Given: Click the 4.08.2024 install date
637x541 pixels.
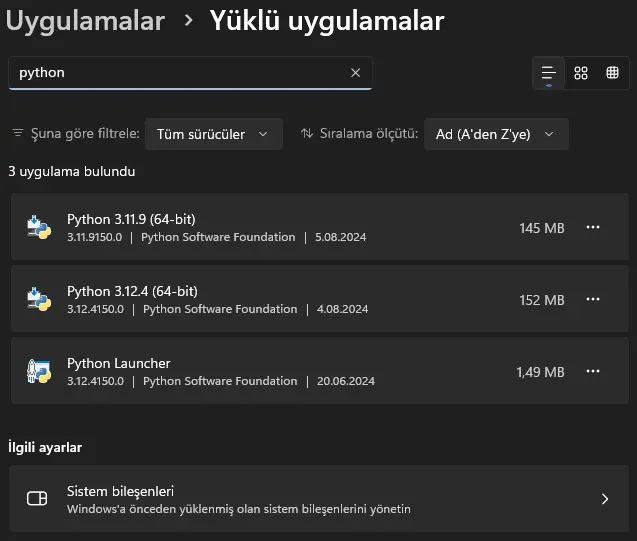Looking at the screenshot, I should [342, 309].
